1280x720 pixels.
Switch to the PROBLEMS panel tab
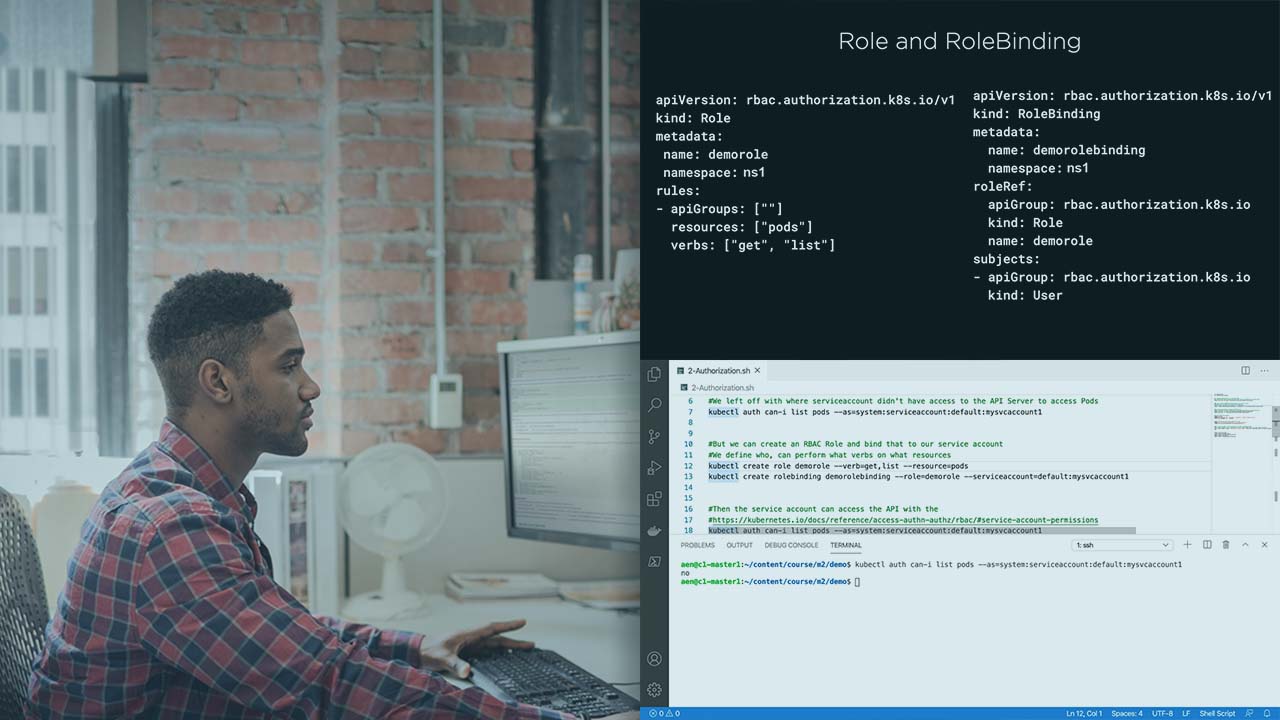point(697,545)
